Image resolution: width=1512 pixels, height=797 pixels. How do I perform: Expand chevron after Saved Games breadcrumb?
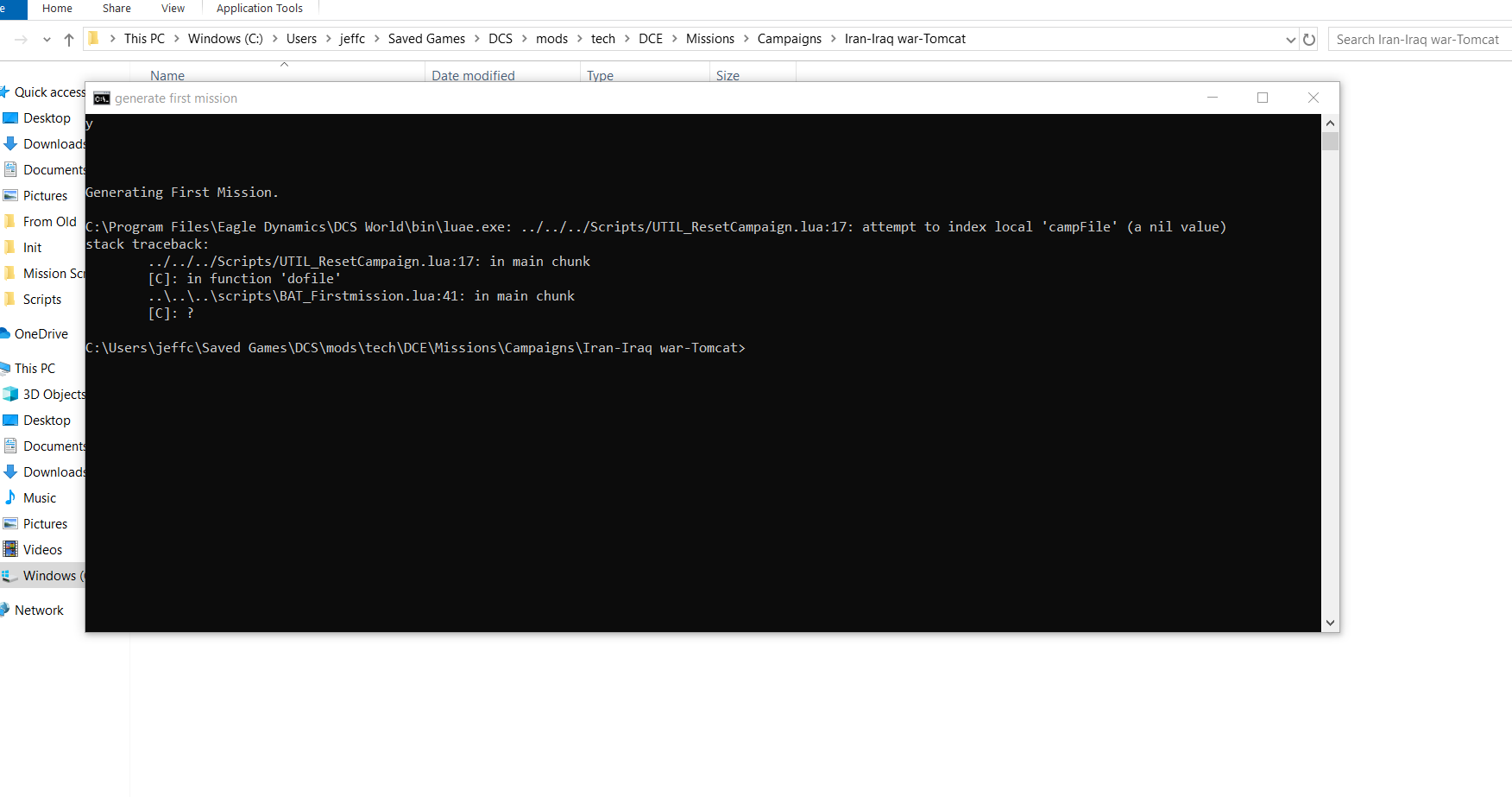pos(476,39)
